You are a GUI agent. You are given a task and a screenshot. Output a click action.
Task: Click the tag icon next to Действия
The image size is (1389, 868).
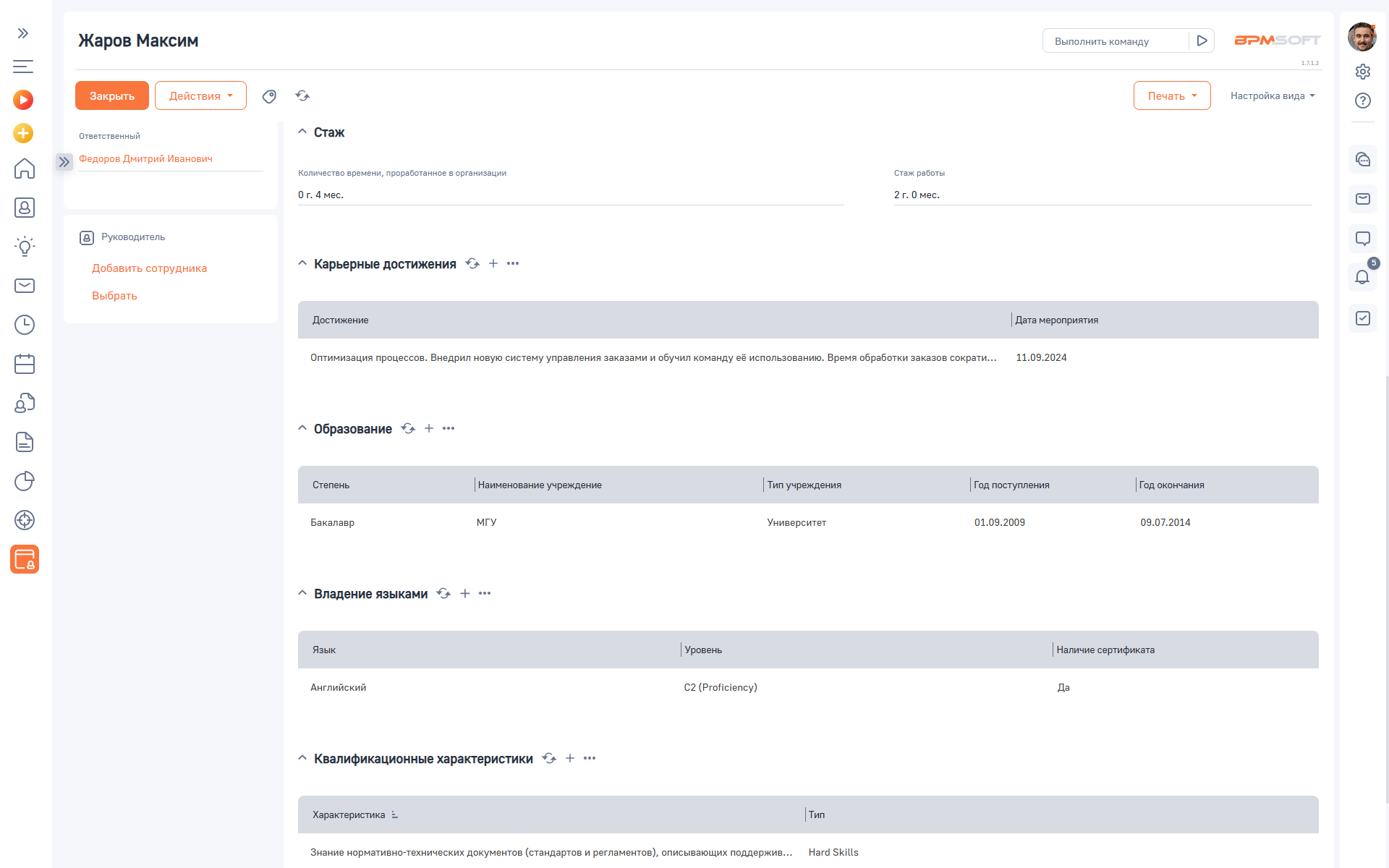269,96
